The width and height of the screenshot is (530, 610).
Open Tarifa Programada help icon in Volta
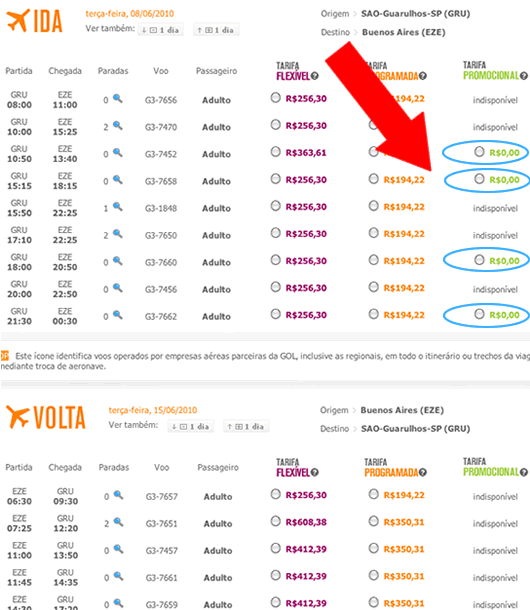(423, 472)
